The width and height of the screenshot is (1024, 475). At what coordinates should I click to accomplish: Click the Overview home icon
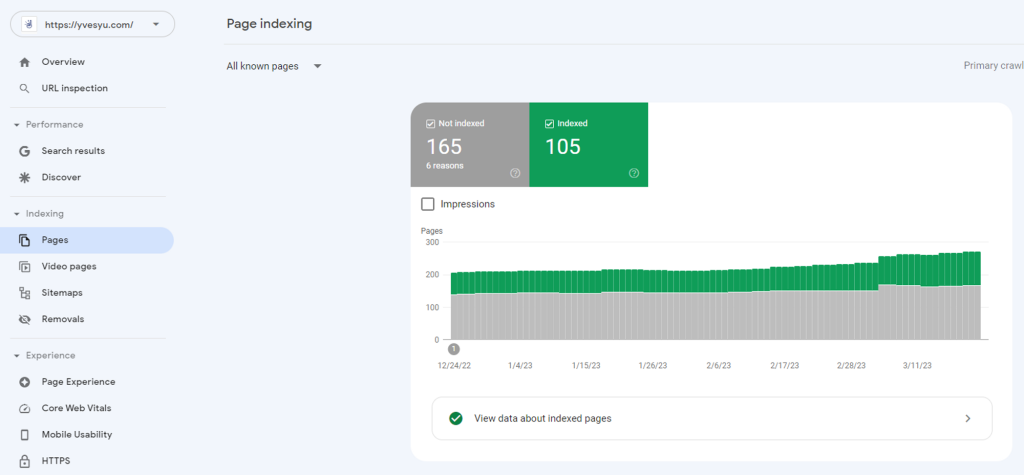[25, 62]
